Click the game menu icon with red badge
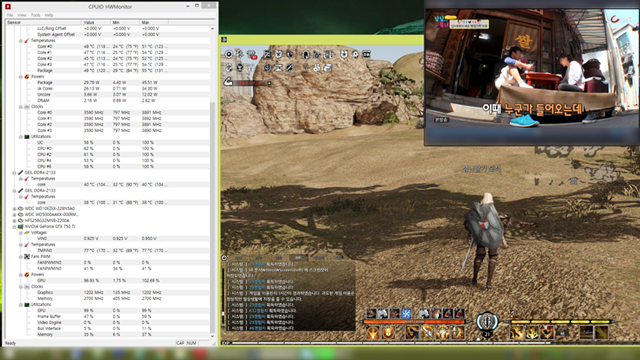Screen dimensions: 640x360 pyautogui.click(x=251, y=54)
